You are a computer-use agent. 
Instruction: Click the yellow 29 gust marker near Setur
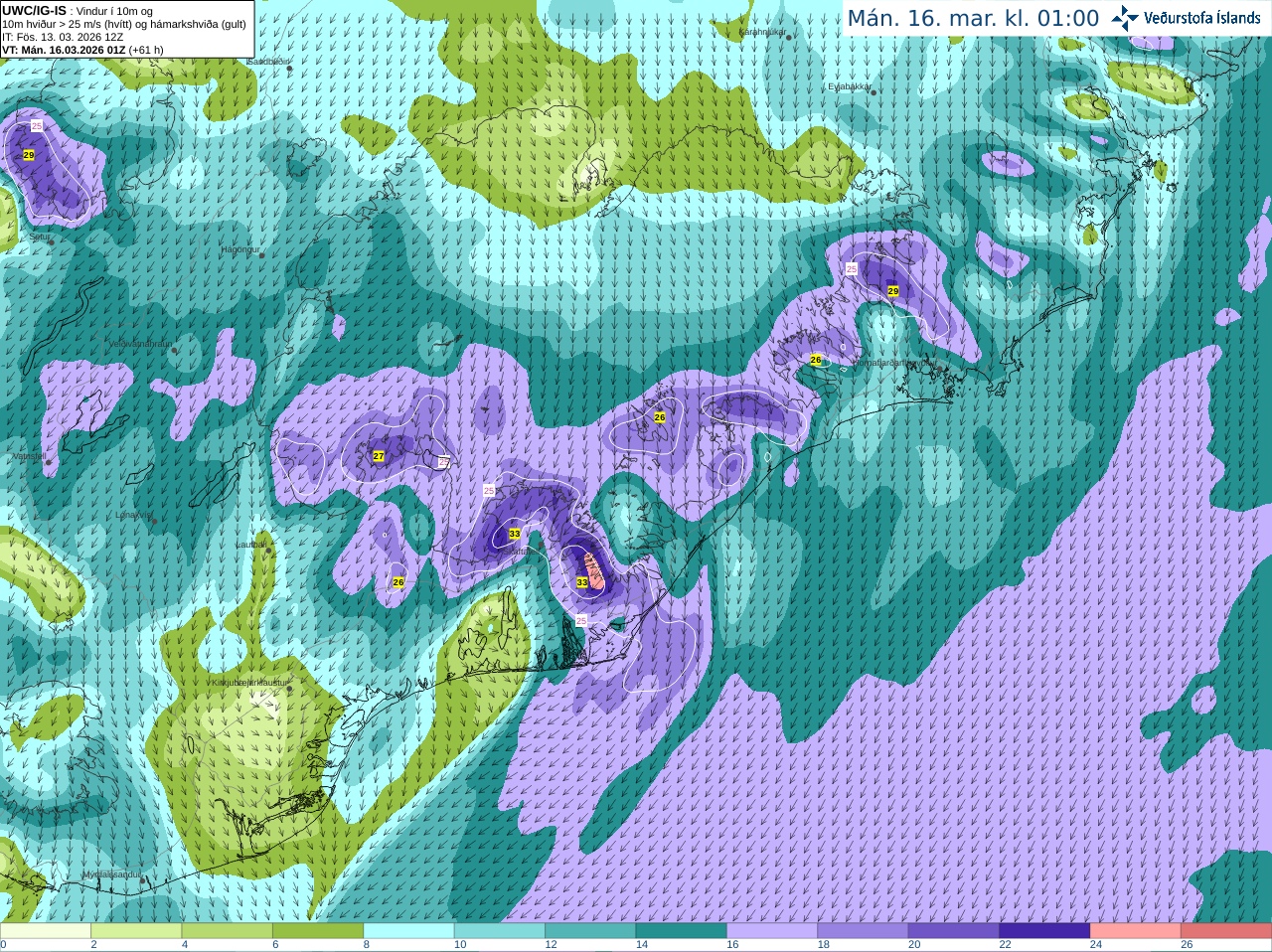(29, 155)
